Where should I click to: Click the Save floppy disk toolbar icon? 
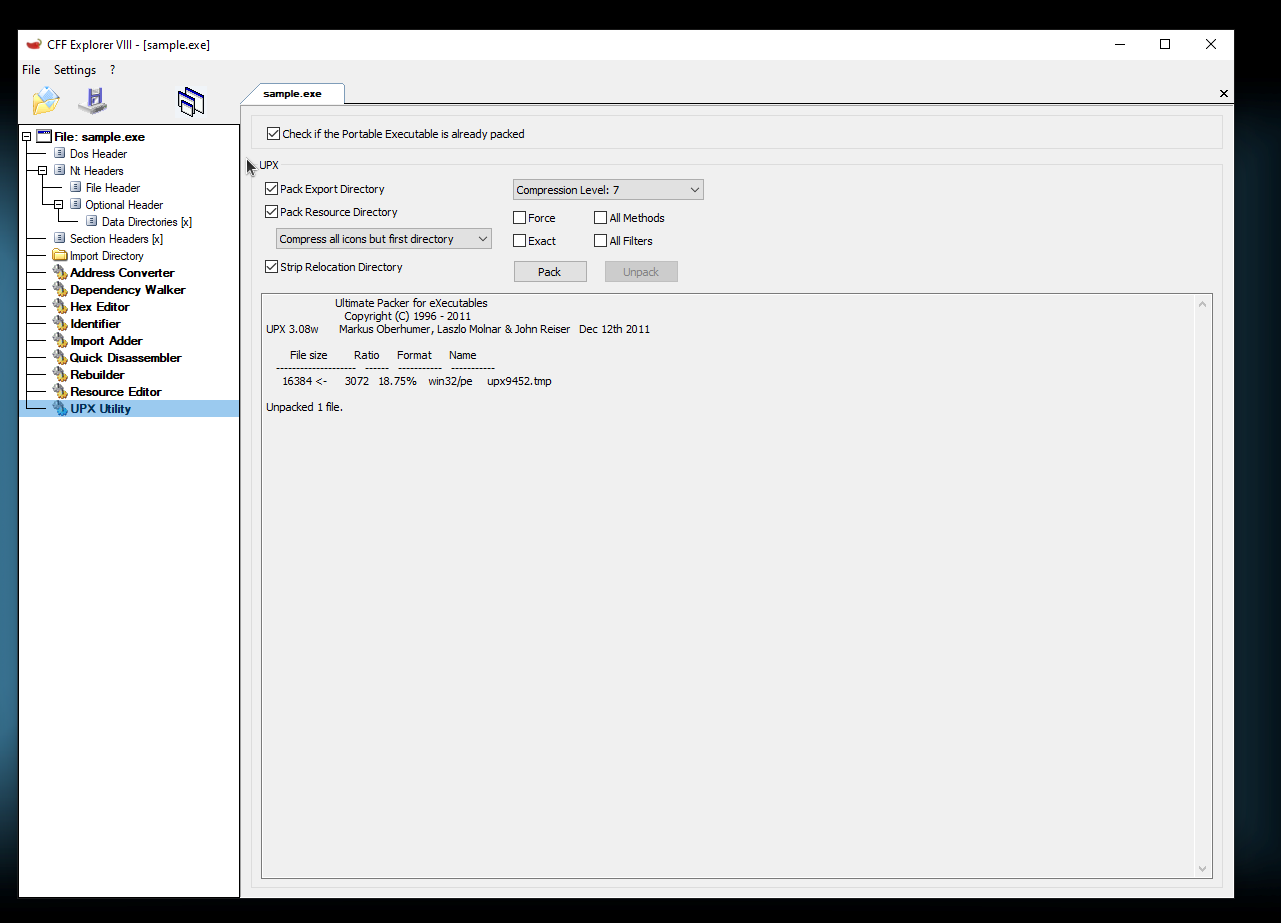(93, 100)
